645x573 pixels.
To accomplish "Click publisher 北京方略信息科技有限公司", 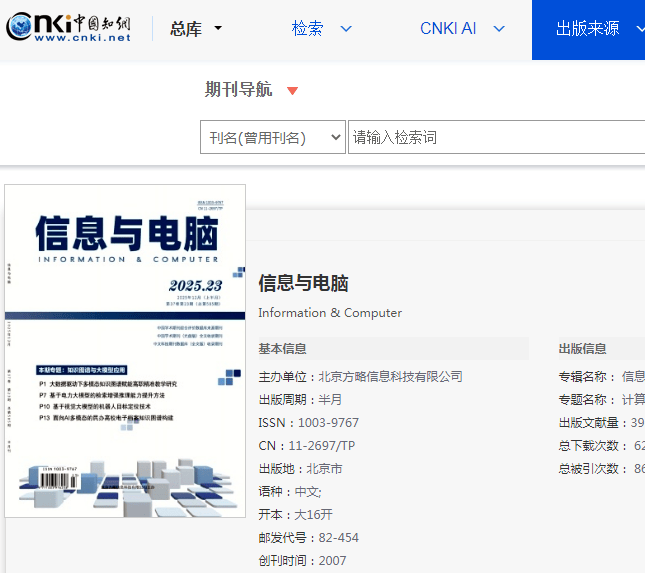I will click(390, 377).
